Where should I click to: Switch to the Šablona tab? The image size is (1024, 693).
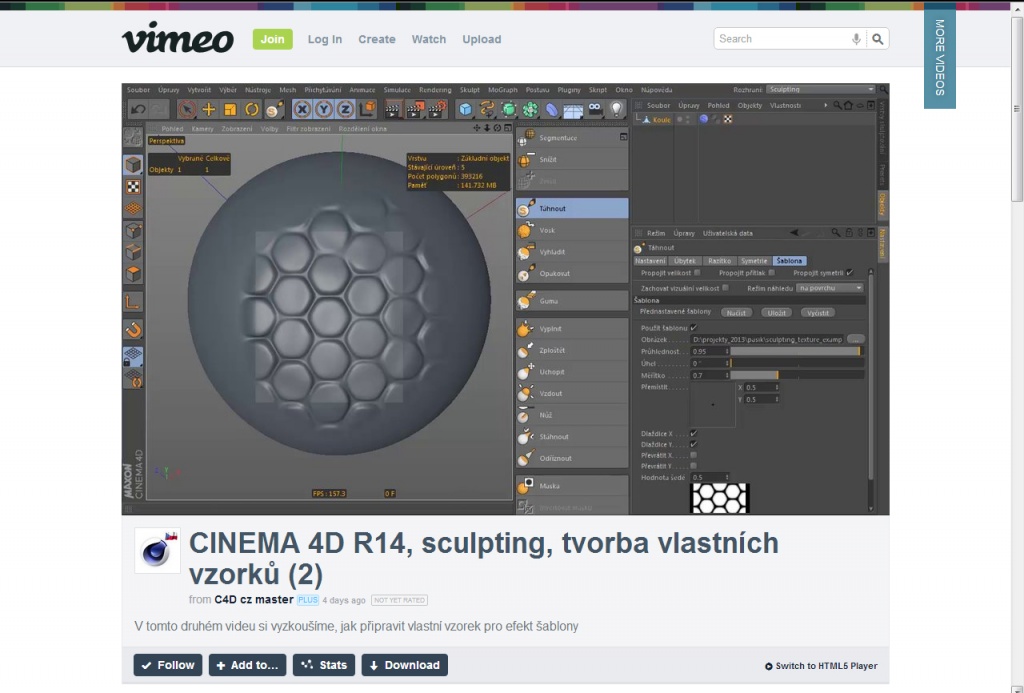click(789, 261)
